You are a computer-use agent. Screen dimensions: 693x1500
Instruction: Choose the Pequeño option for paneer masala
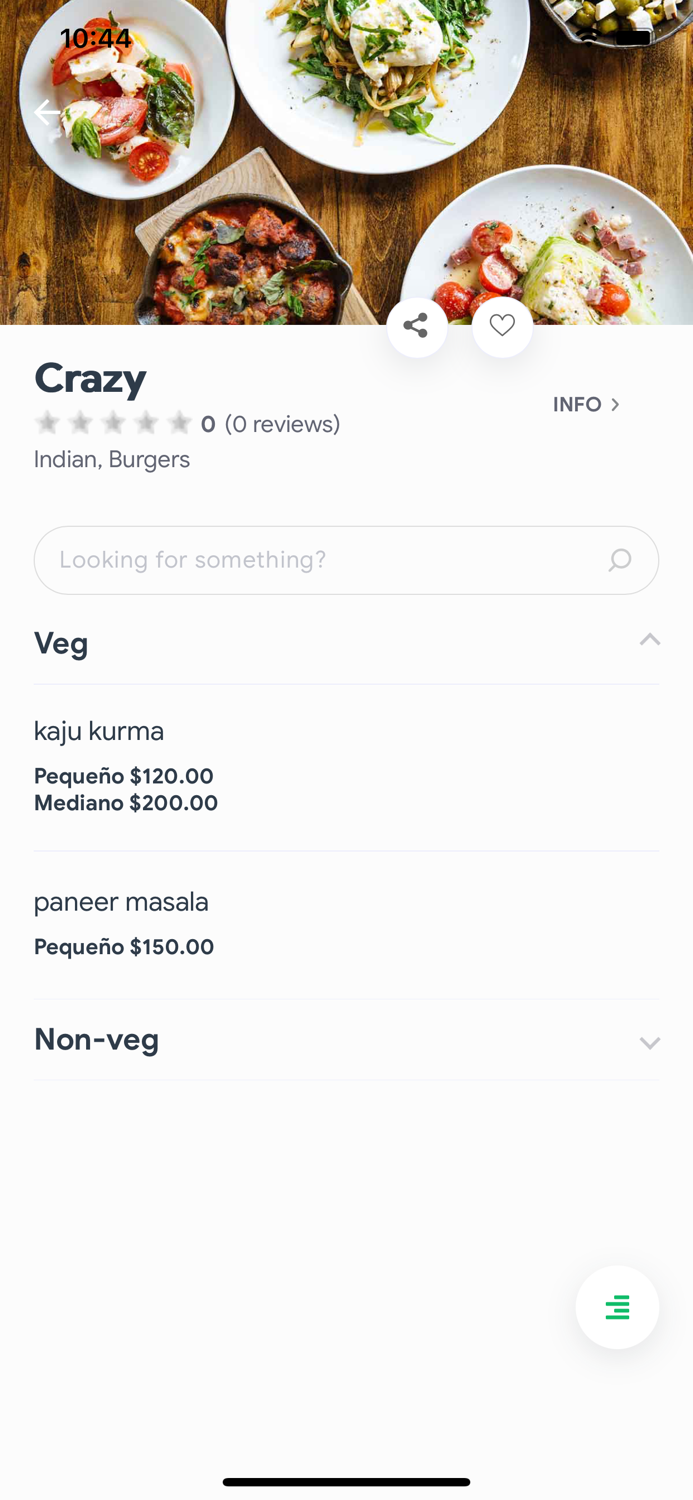[123, 946]
